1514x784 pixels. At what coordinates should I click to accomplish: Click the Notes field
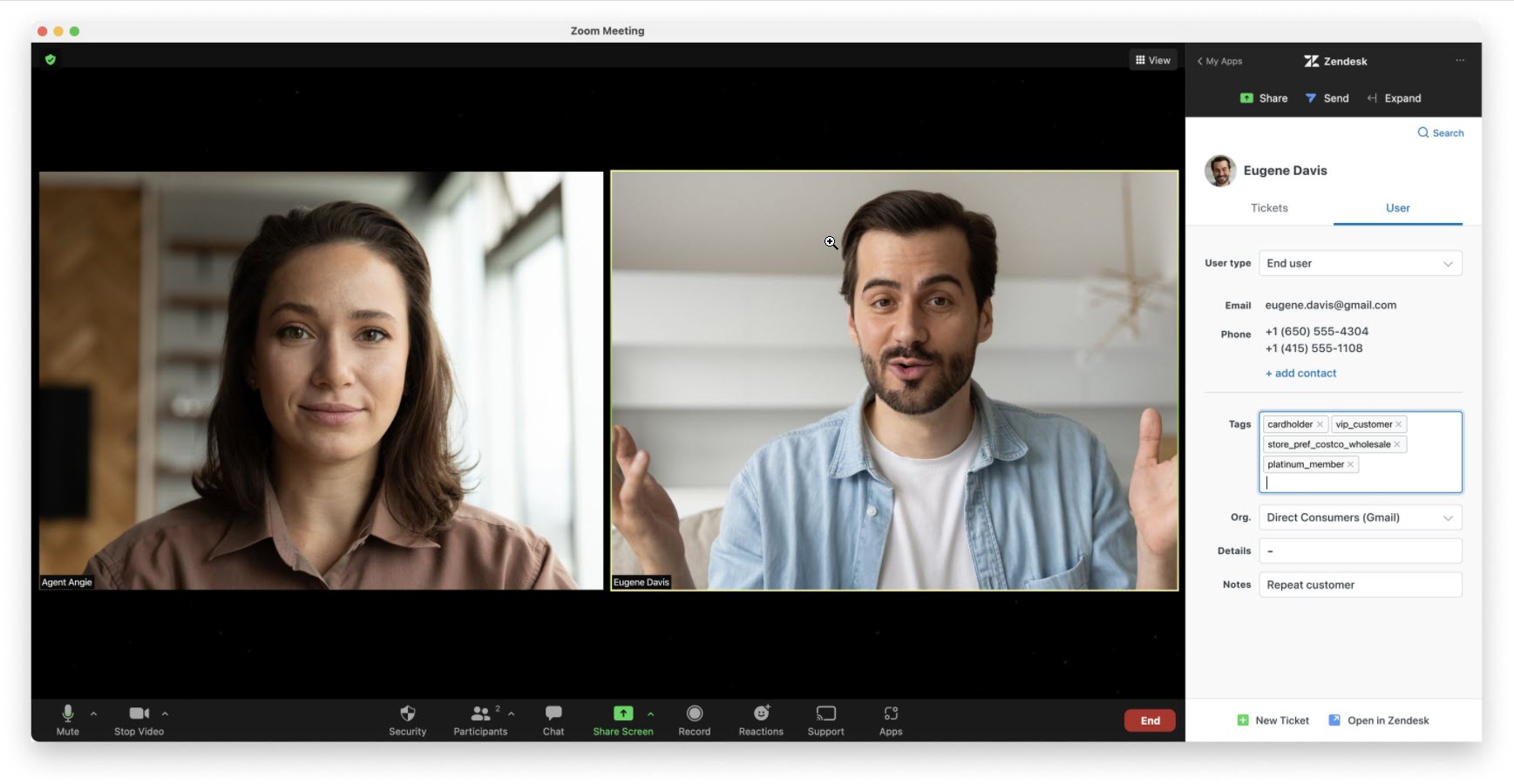pos(1360,585)
